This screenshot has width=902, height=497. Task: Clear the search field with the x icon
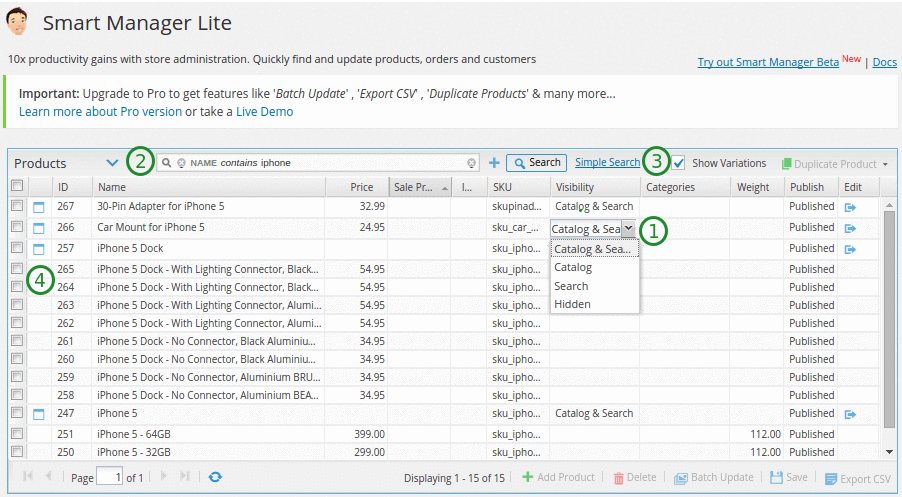pos(471,163)
